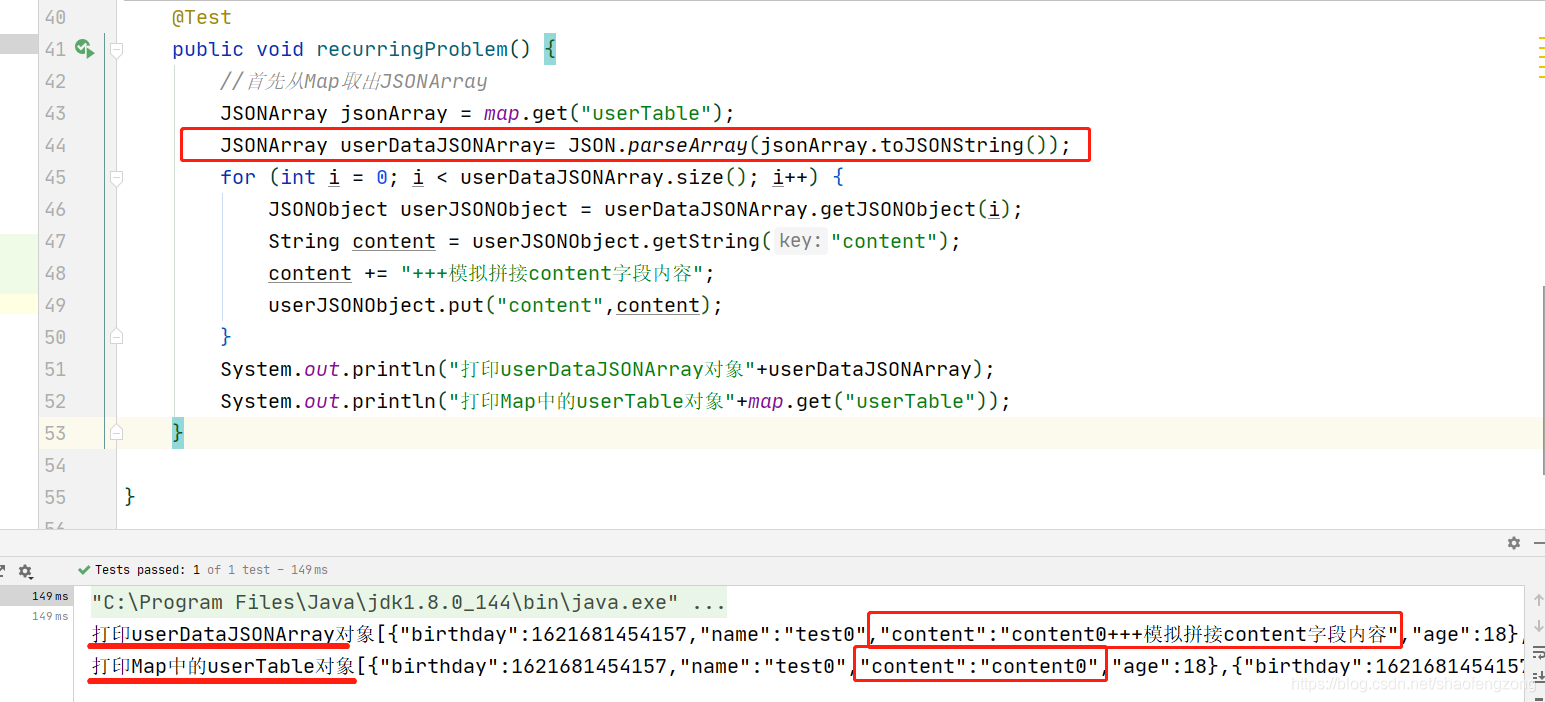Click the scroll up arrow beside console output
The width and height of the screenshot is (1545, 702).
(1538, 599)
